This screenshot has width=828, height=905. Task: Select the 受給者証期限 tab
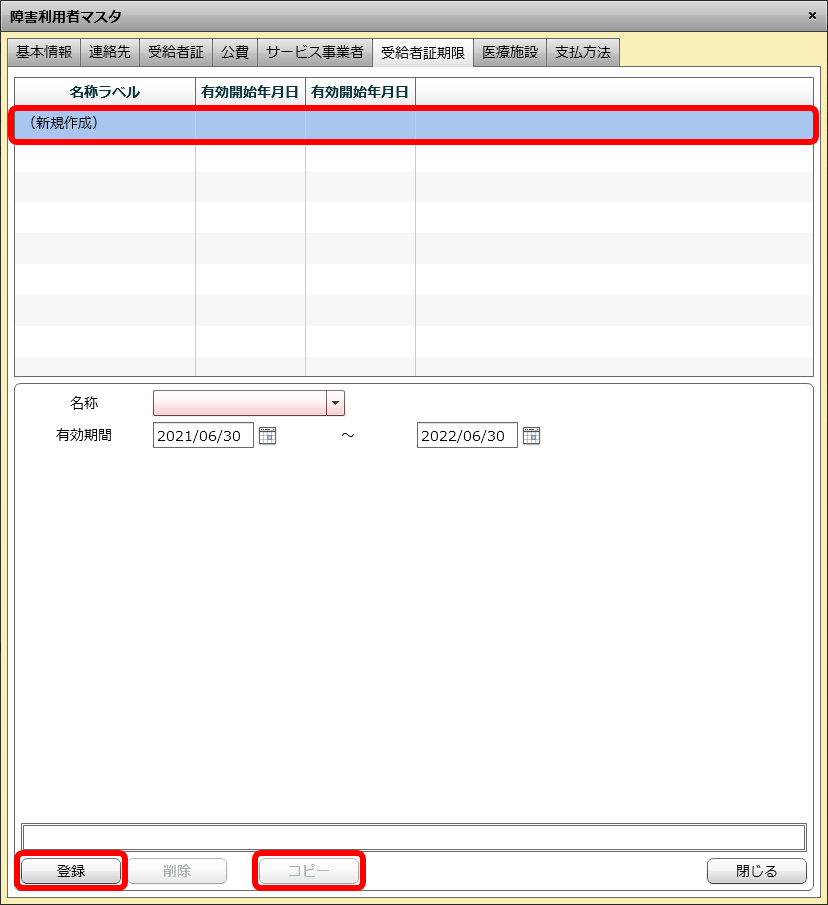(x=423, y=53)
